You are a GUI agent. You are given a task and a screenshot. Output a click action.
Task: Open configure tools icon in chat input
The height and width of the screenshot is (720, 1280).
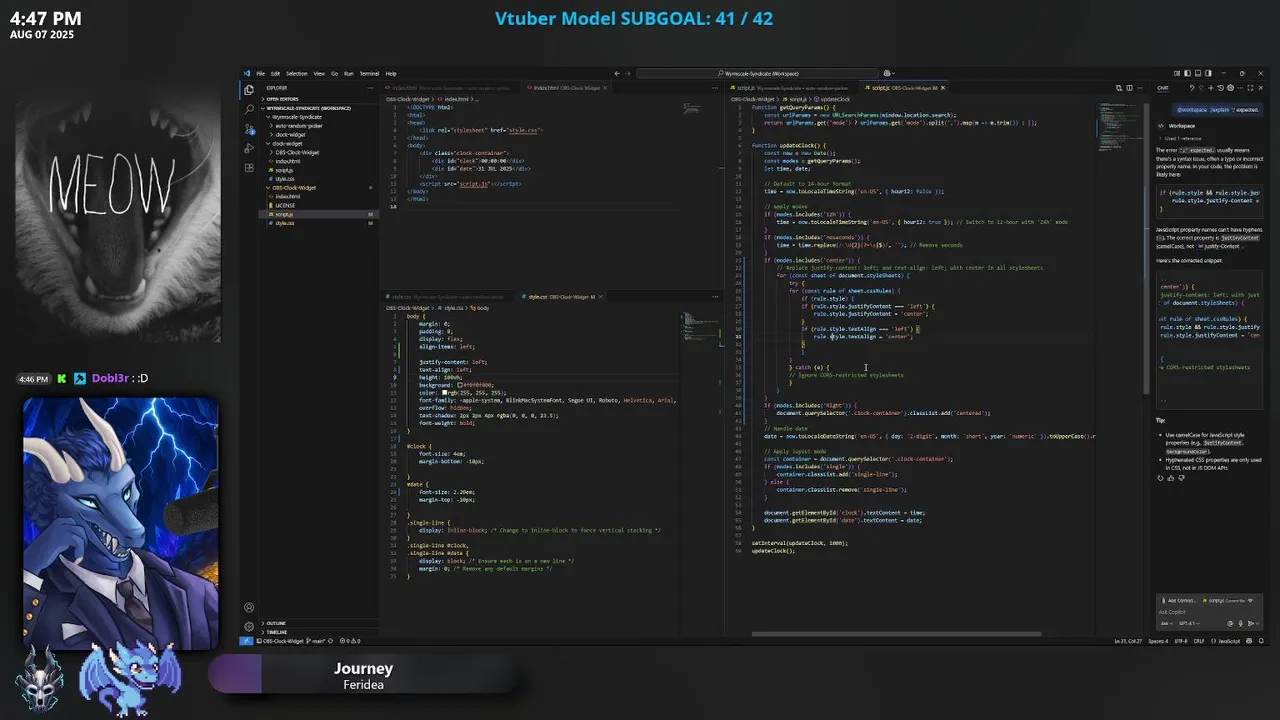(x=1230, y=623)
